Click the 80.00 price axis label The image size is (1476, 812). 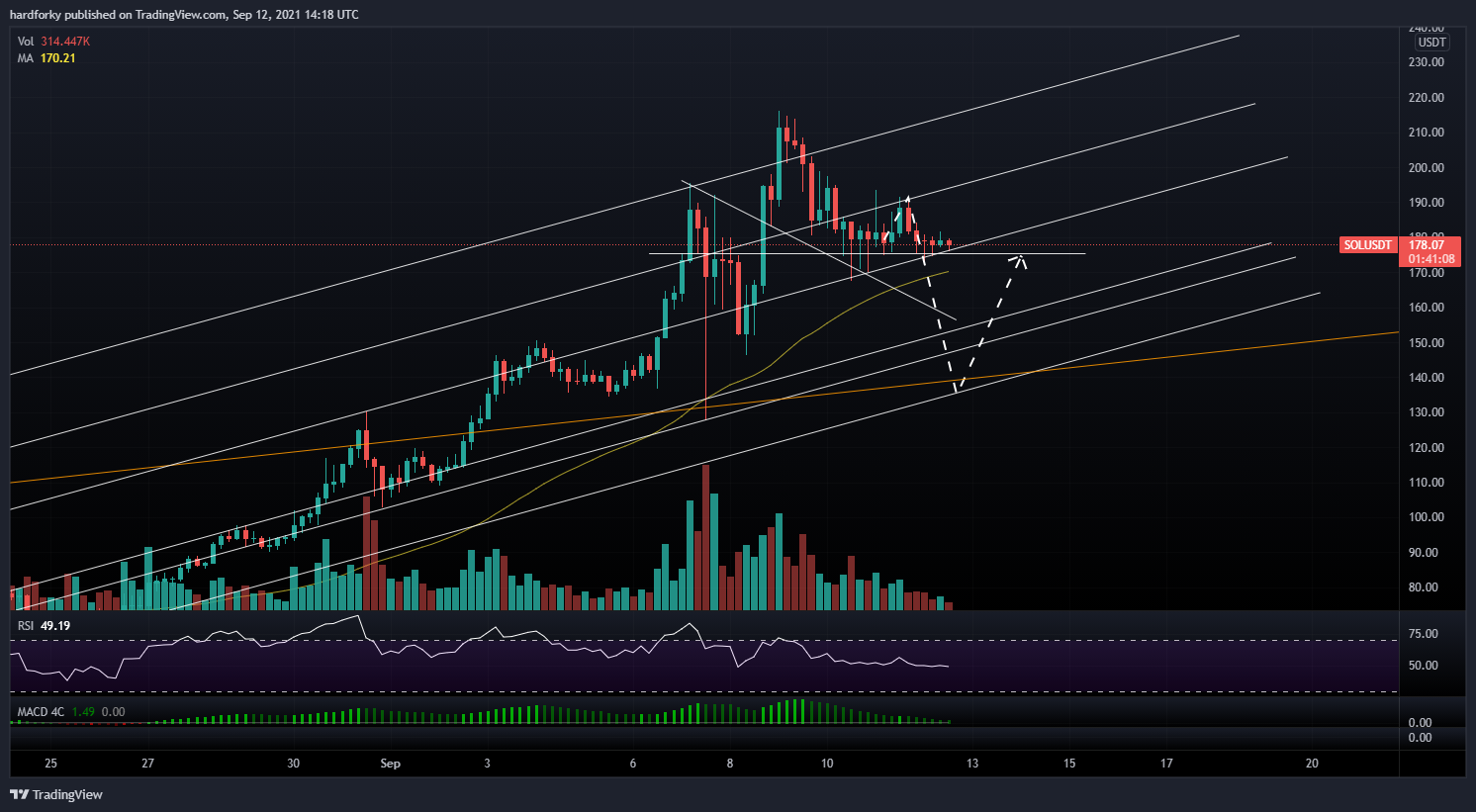click(x=1423, y=587)
